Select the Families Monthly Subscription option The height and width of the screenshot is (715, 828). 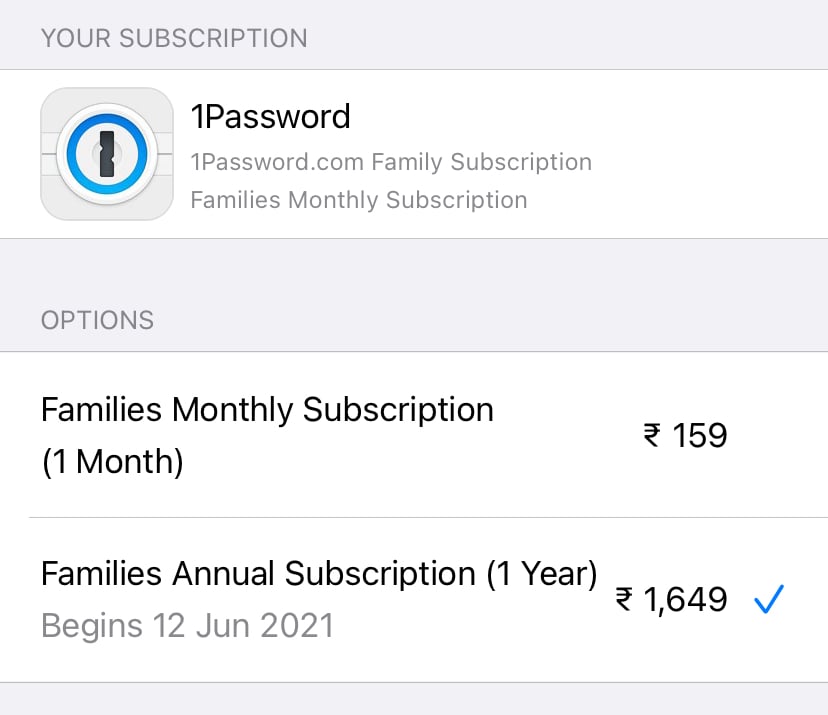pyautogui.click(x=267, y=410)
